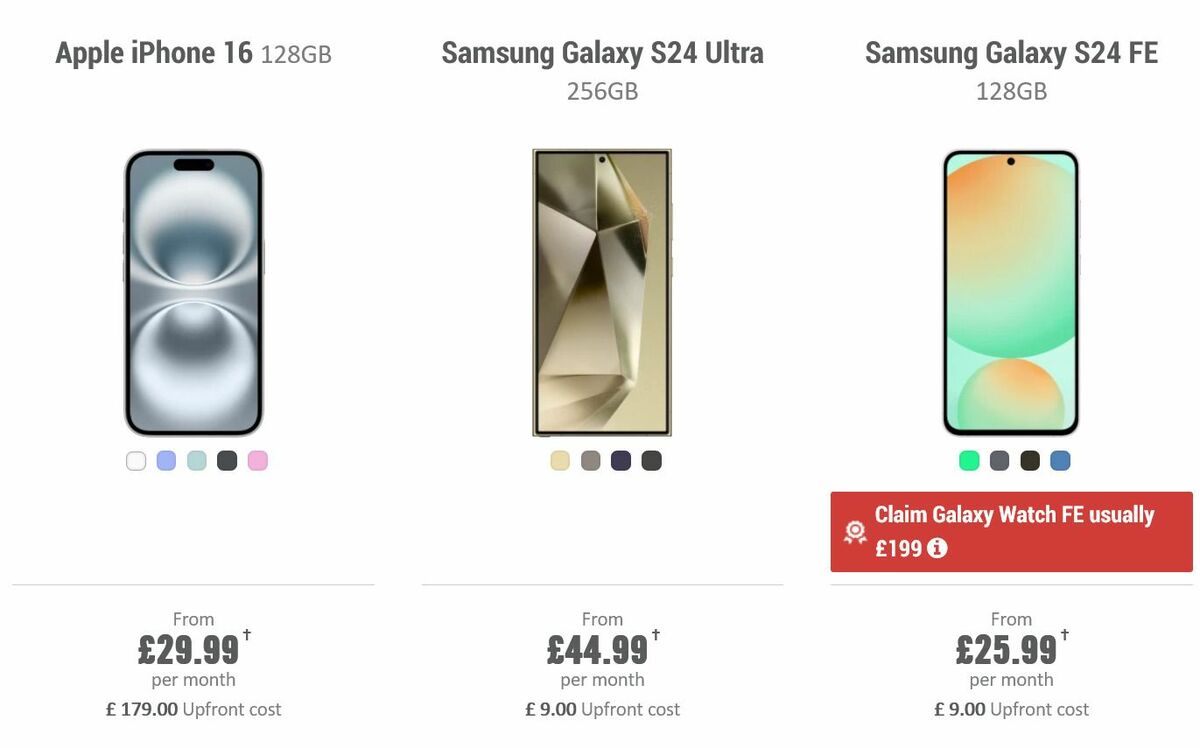The width and height of the screenshot is (1200, 748).
Task: Select the cream color swatch for Galaxy S24 Ultra
Action: point(560,461)
